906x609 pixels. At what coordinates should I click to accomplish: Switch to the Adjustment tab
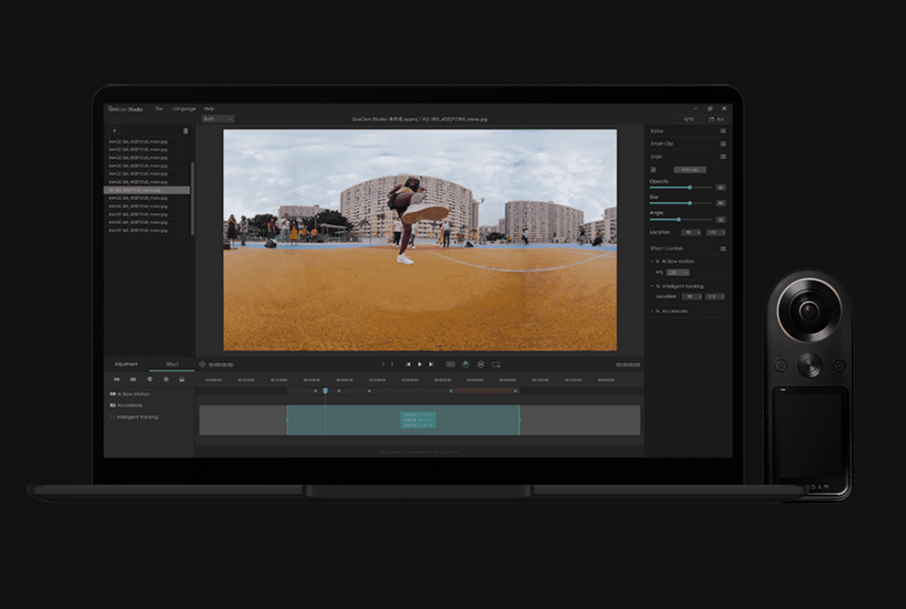coord(126,364)
